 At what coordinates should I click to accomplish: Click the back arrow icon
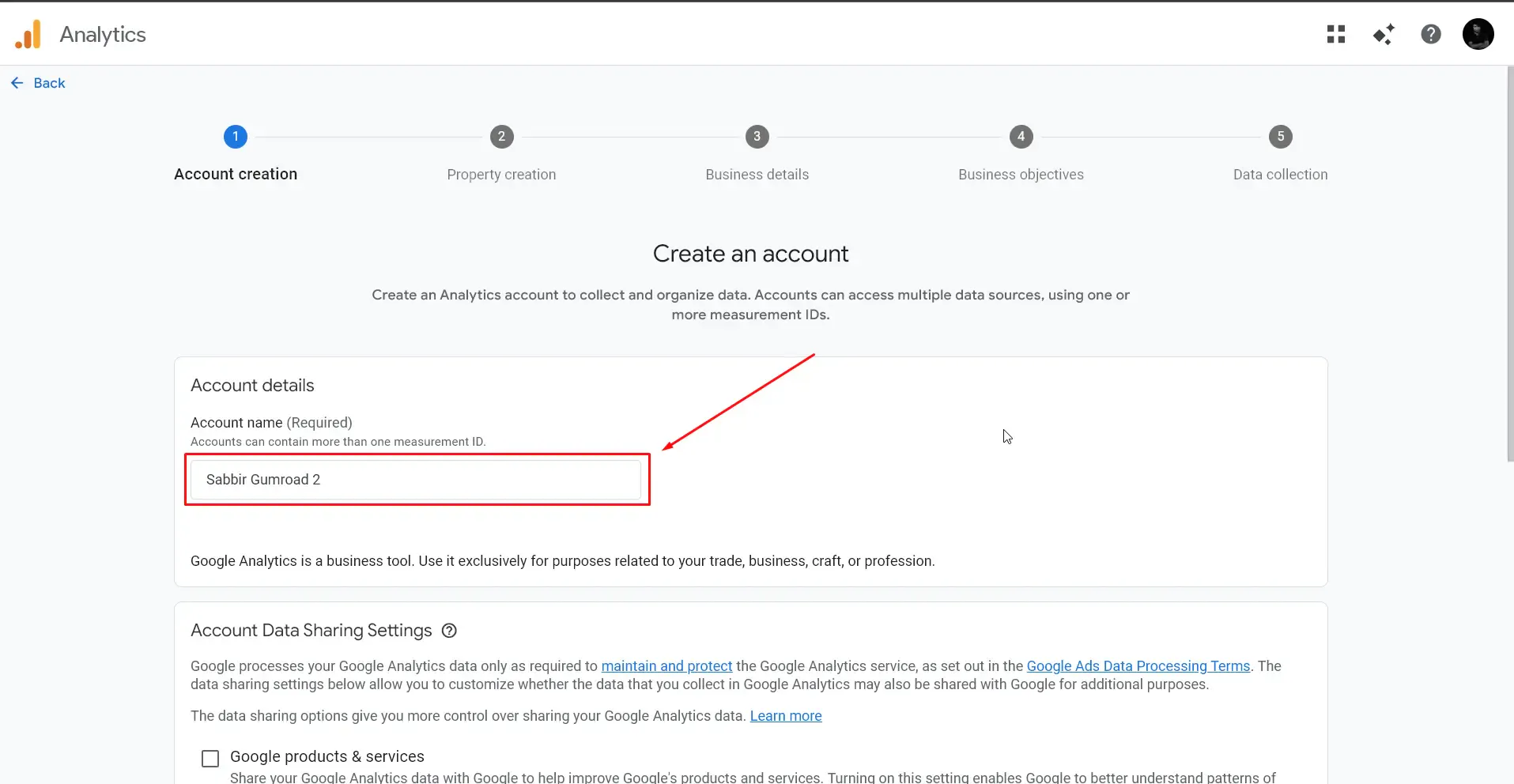17,83
